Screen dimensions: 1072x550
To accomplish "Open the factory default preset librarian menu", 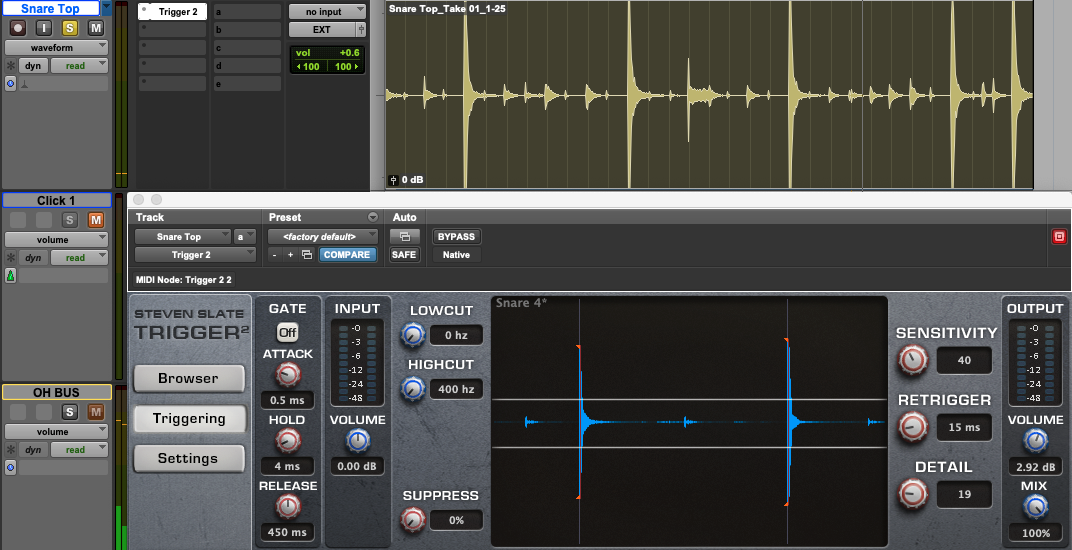I will point(323,237).
